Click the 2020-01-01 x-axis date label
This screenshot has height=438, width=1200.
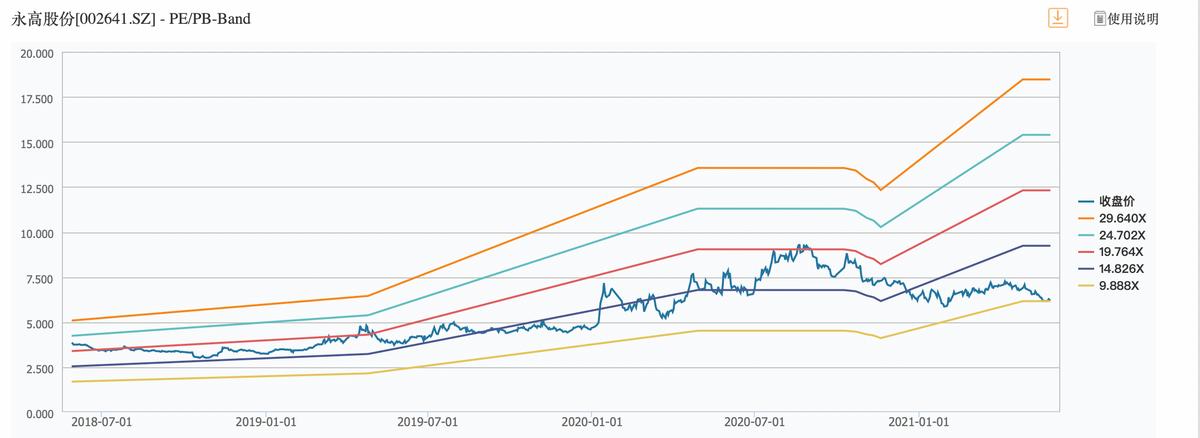click(x=592, y=423)
